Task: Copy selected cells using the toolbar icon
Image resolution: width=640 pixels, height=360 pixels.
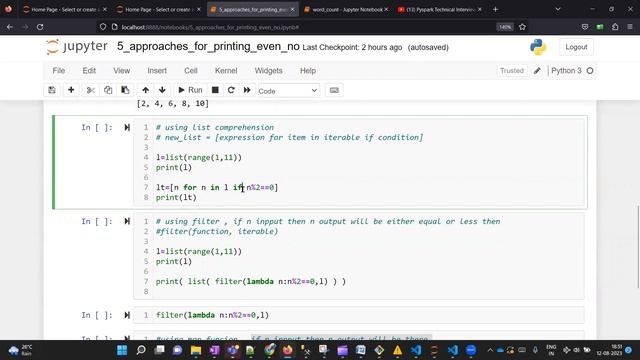Action: tap(108, 90)
